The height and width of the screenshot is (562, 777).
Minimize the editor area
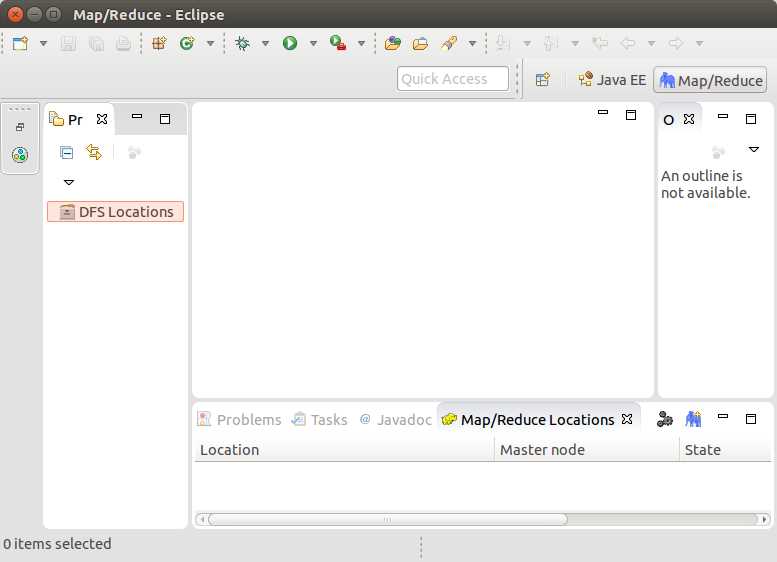point(603,112)
